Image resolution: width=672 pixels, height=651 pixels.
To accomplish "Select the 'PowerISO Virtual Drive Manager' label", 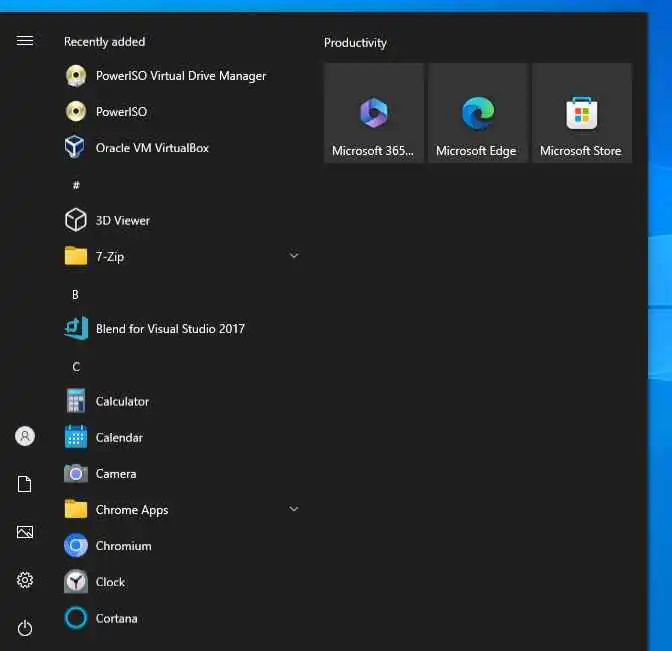I will click(181, 76).
